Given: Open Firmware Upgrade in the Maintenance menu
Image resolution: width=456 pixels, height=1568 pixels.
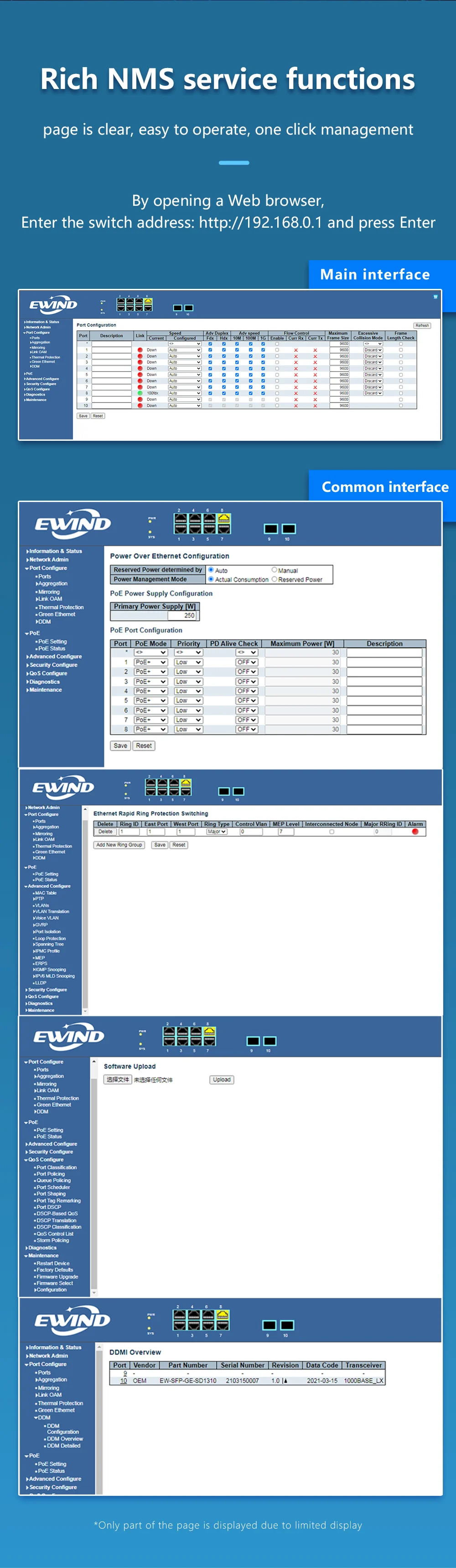Looking at the screenshot, I should 57,1276.
